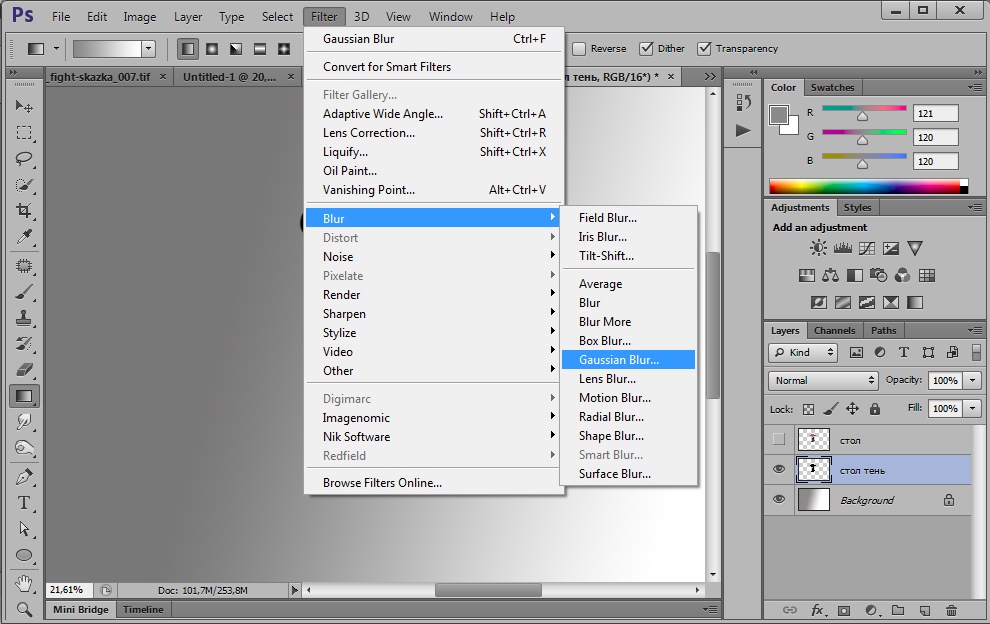This screenshot has height=624, width=990.
Task: Hide the стол тень layer
Action: [x=779, y=469]
